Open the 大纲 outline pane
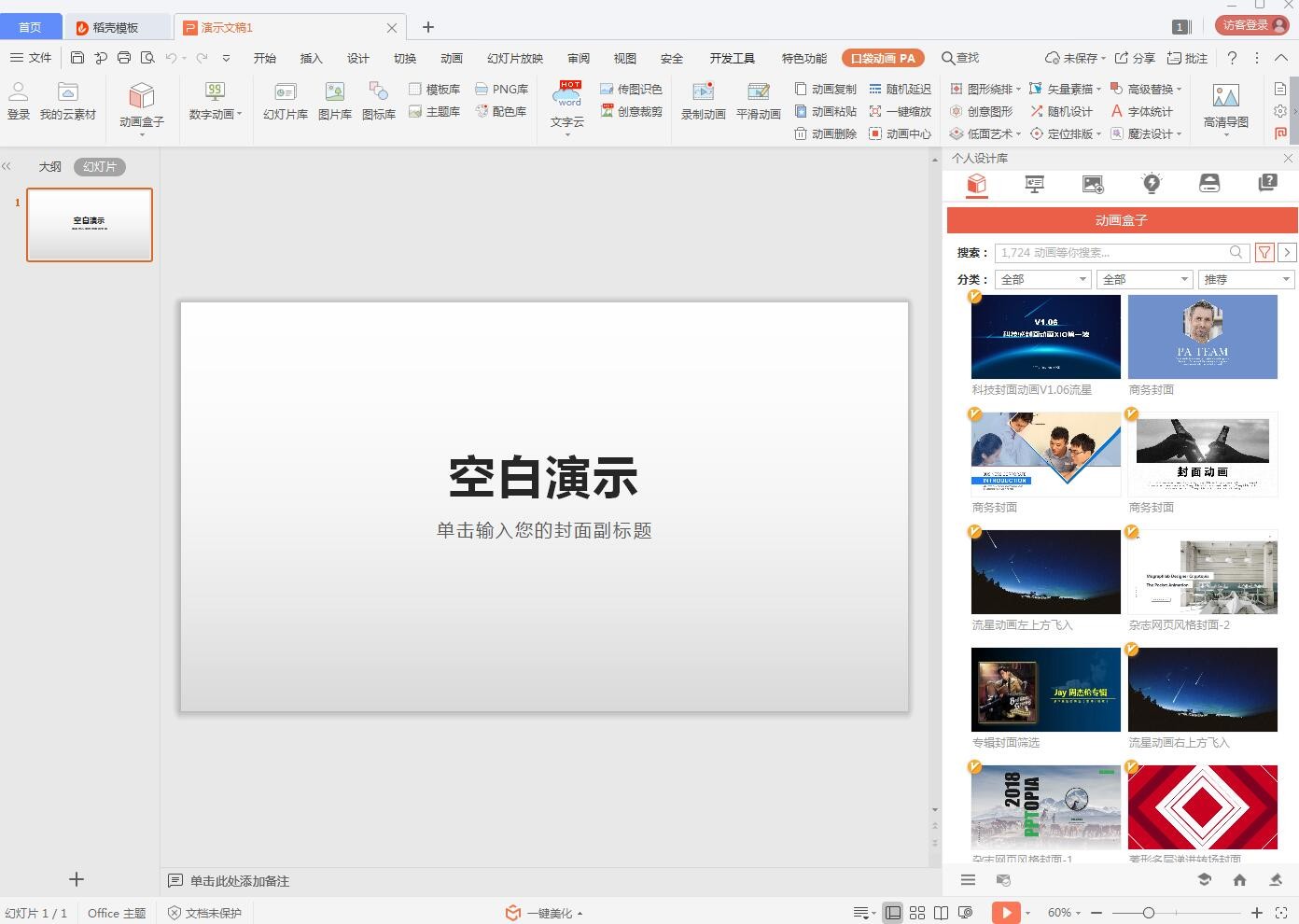This screenshot has width=1299, height=924. 49,166
